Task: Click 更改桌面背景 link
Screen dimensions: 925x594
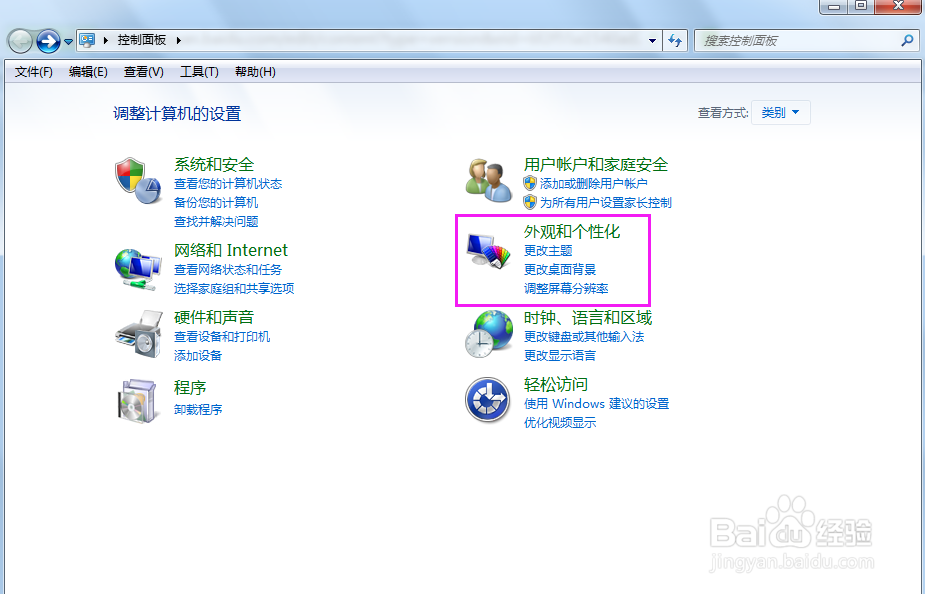Action: 560,270
